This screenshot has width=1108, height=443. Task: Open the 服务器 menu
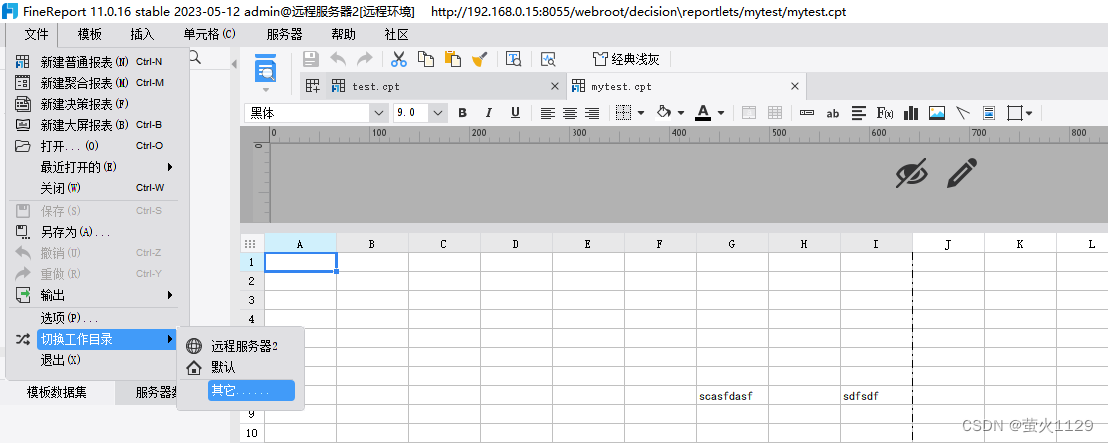pos(285,35)
